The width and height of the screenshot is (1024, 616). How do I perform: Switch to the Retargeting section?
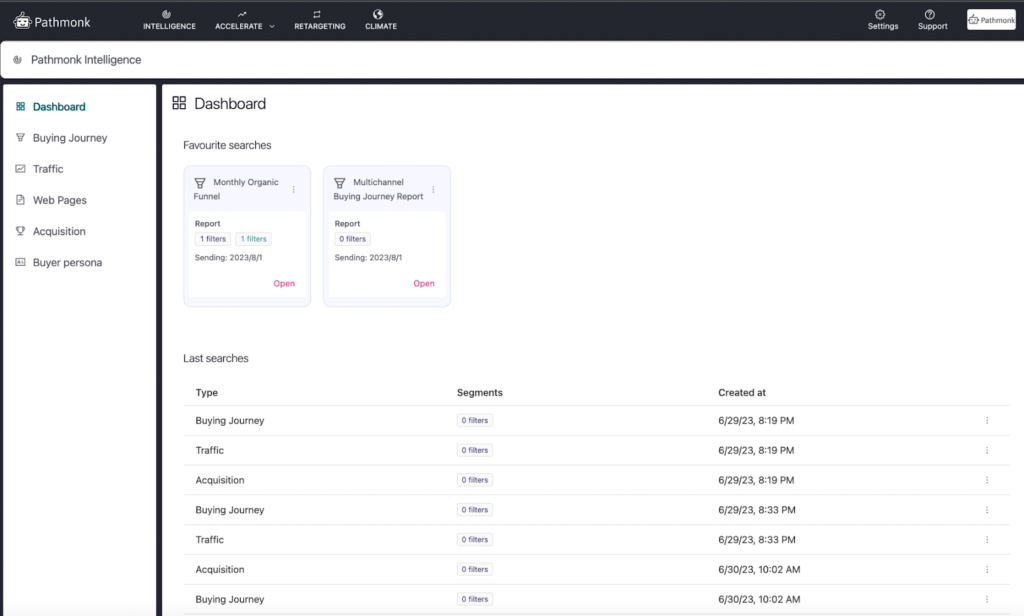pyautogui.click(x=319, y=20)
